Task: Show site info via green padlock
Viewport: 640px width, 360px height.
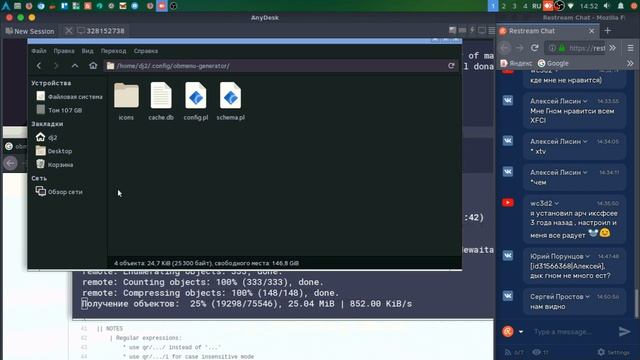Action: click(x=562, y=48)
